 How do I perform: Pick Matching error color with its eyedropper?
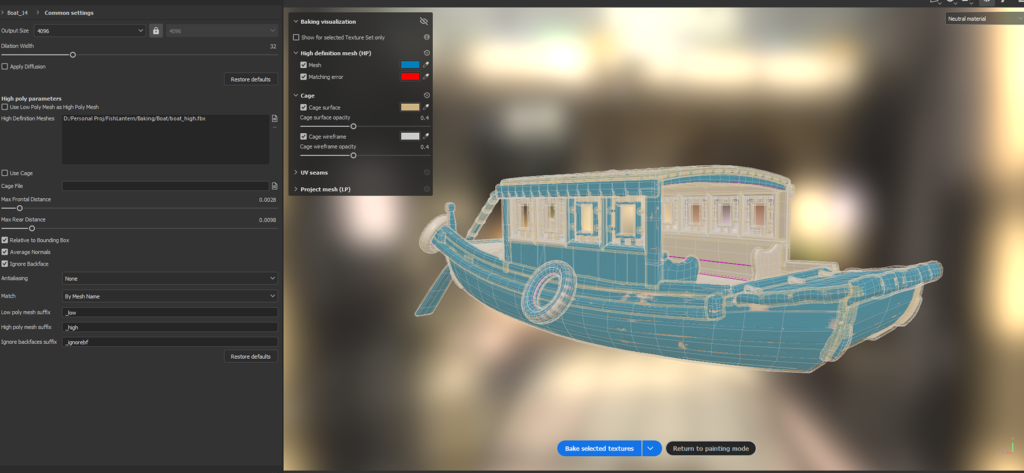(x=426, y=77)
